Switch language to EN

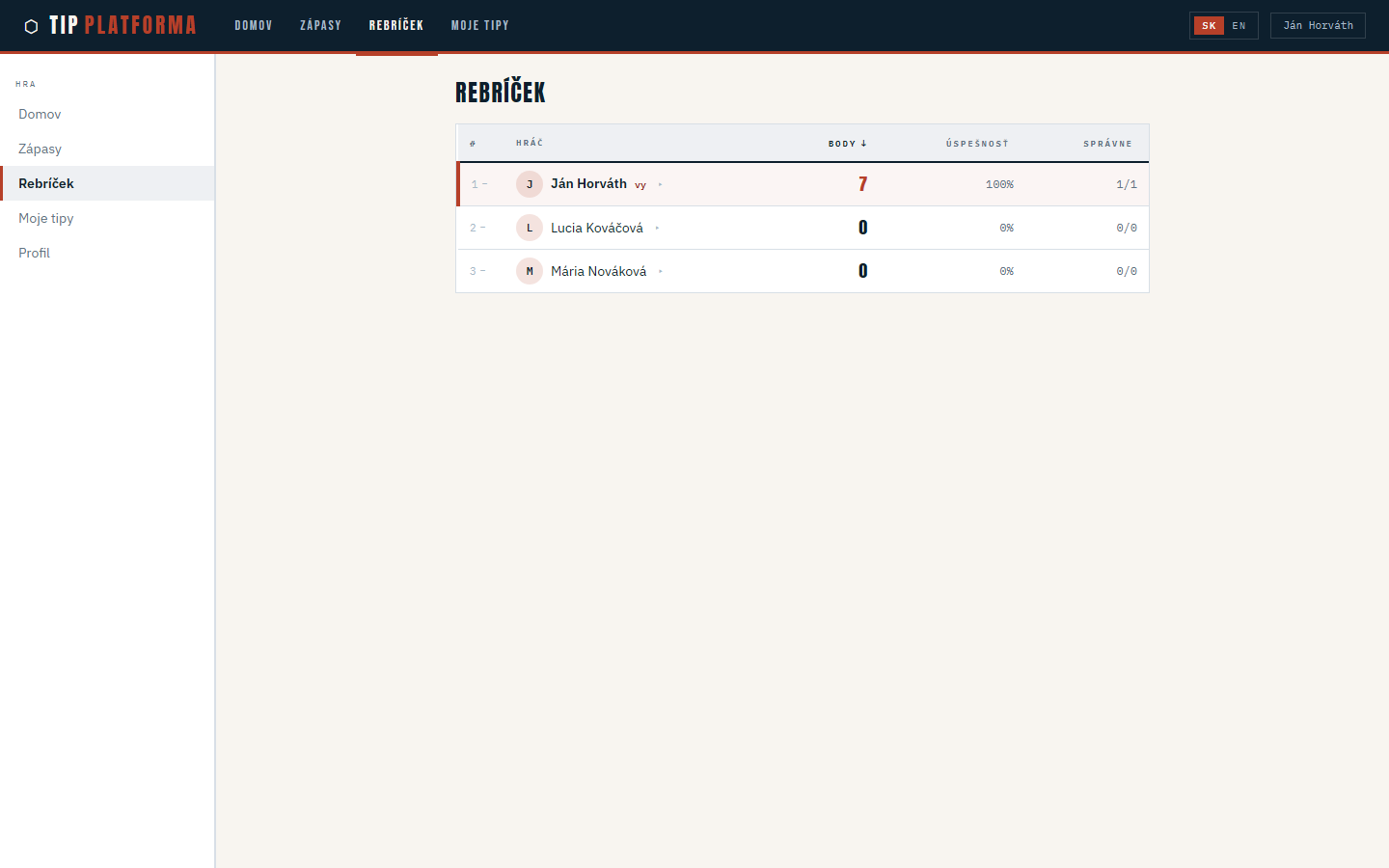1239,26
